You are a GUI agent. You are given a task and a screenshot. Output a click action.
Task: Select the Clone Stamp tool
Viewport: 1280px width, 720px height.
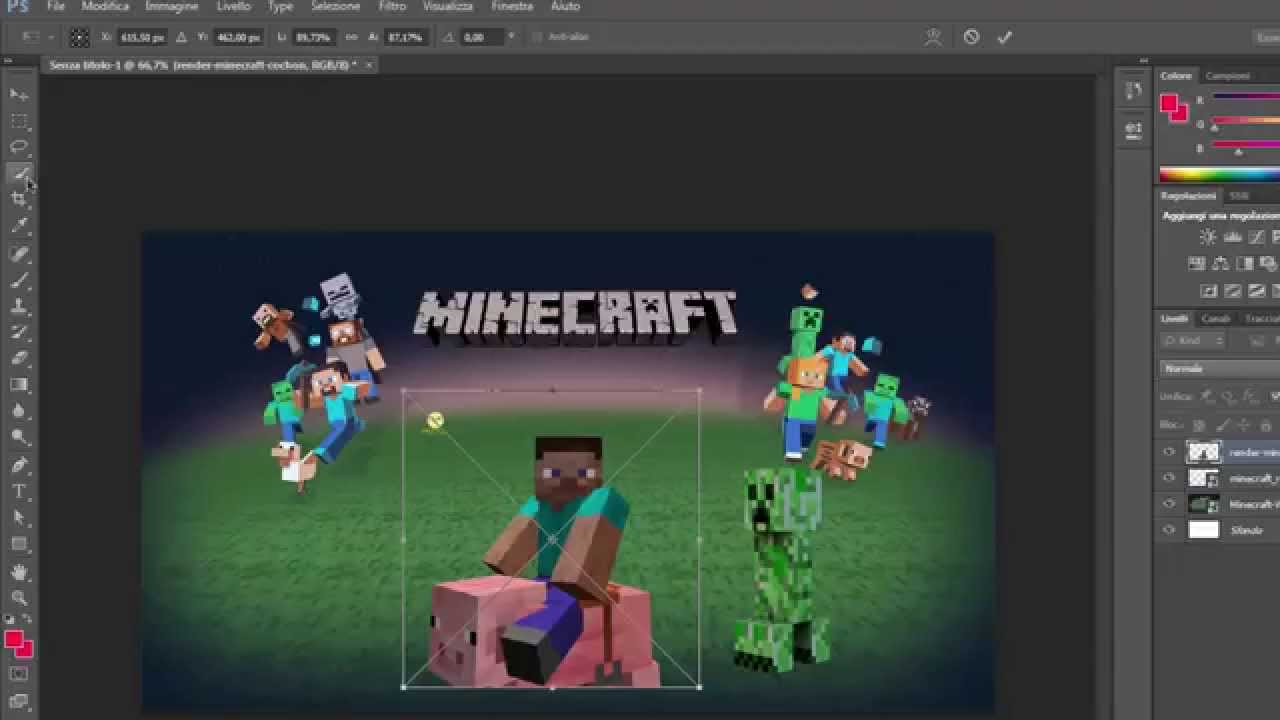tap(19, 306)
